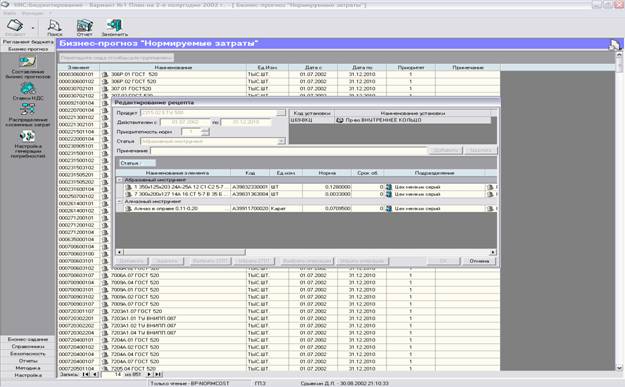Image resolution: width=625 pixels, height=387 pixels.
Task: Click item icon in row A39832330001
Action: pos(129,187)
